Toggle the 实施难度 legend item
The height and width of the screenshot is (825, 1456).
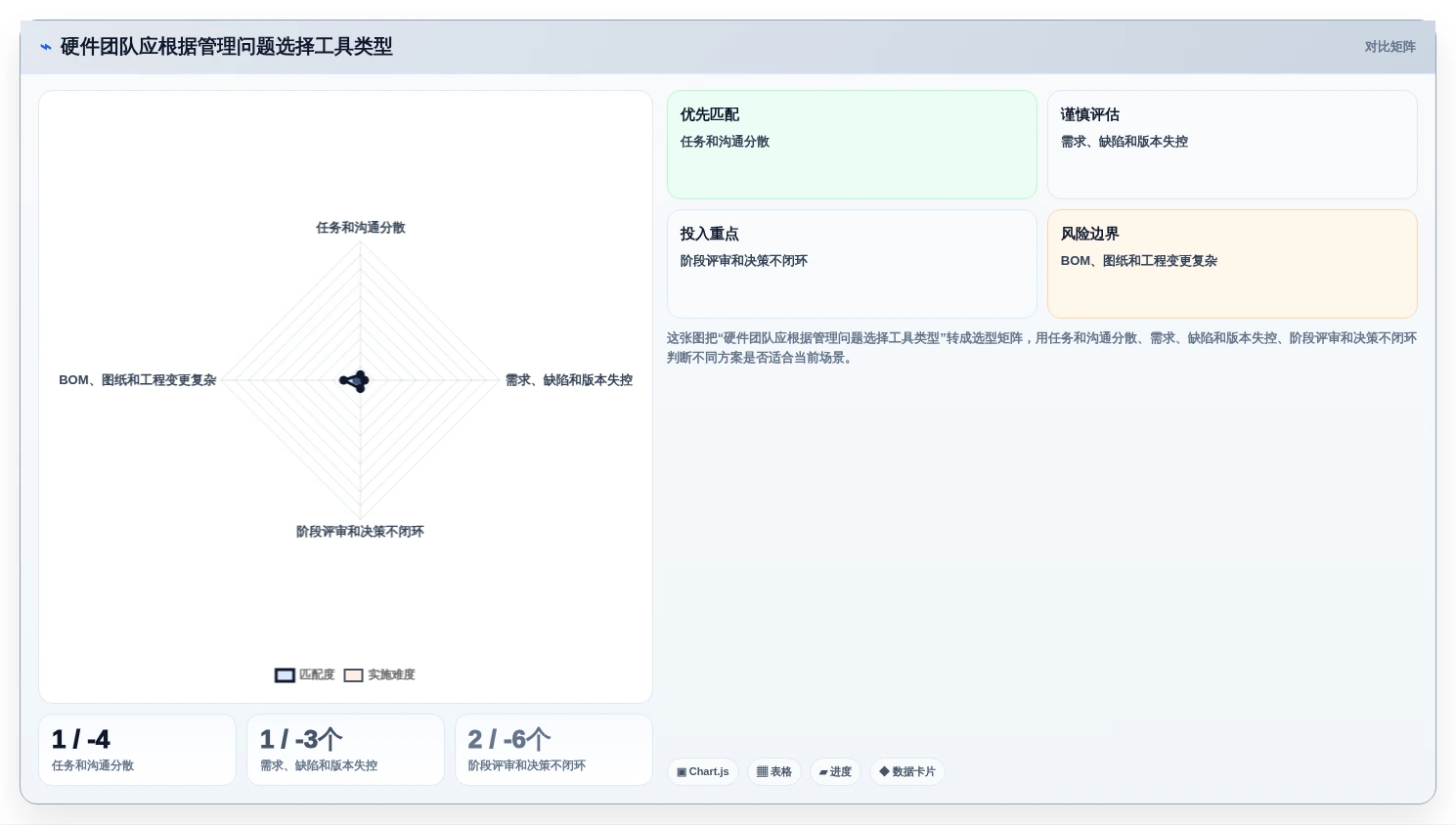tap(379, 674)
